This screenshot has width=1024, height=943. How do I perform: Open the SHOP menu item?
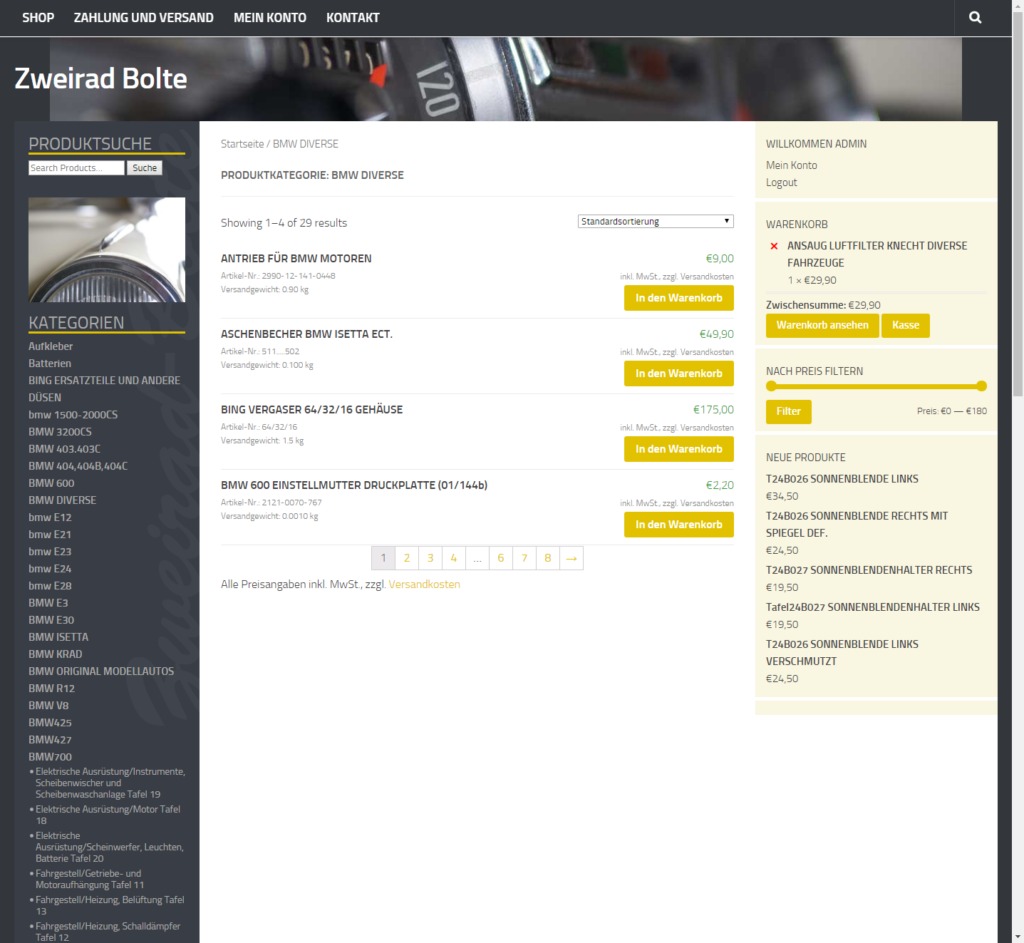tap(38, 18)
